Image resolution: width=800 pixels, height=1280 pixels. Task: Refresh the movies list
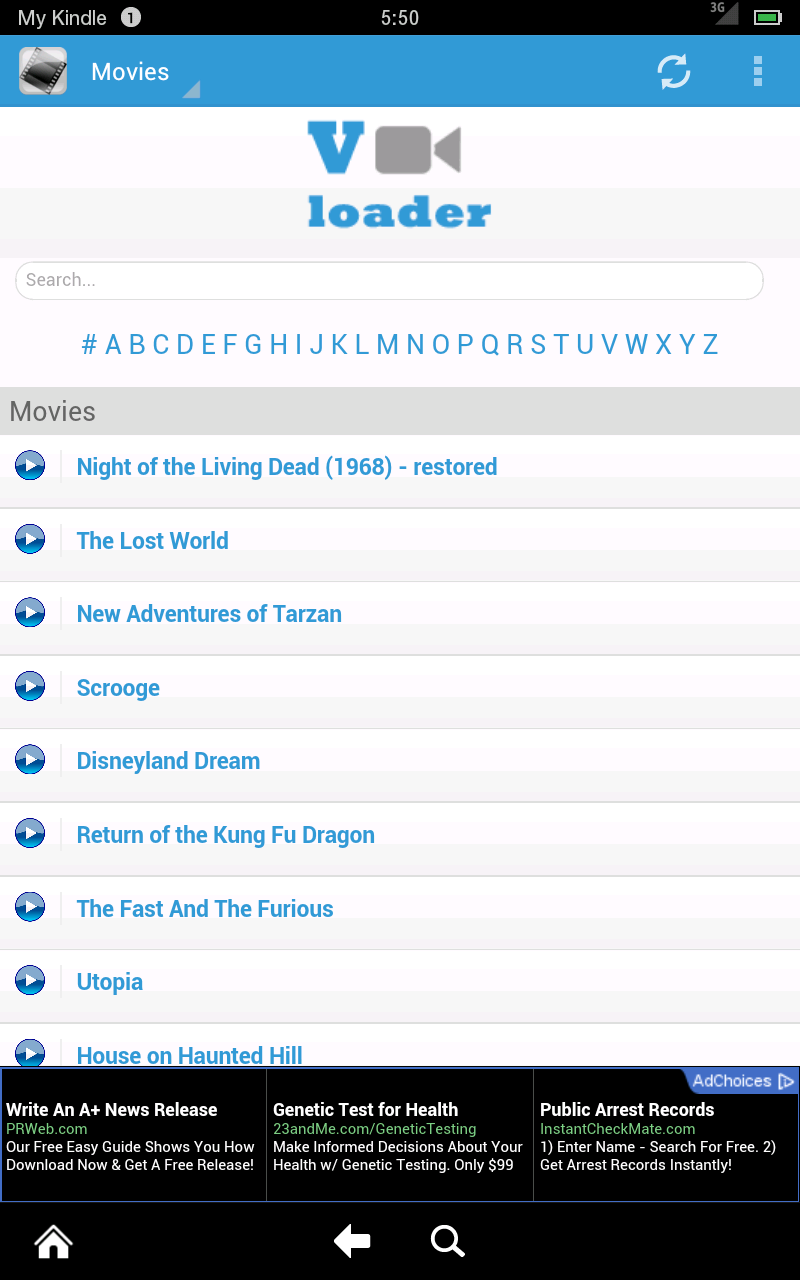[x=673, y=72]
